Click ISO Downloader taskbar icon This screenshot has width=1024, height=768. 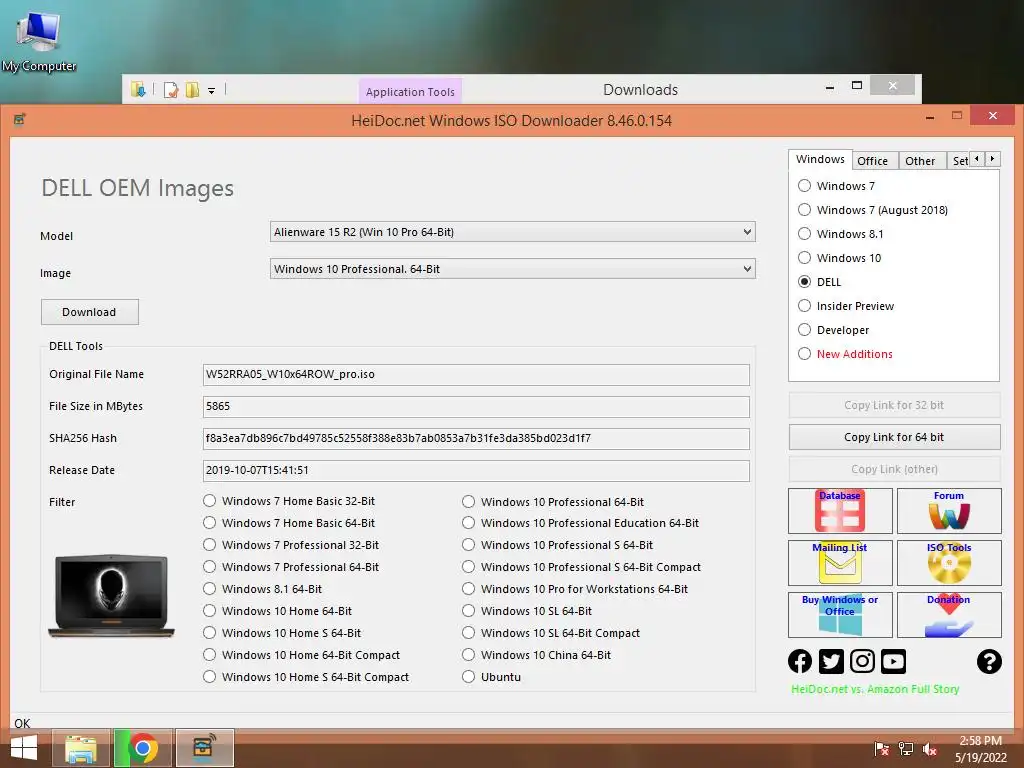[204, 748]
